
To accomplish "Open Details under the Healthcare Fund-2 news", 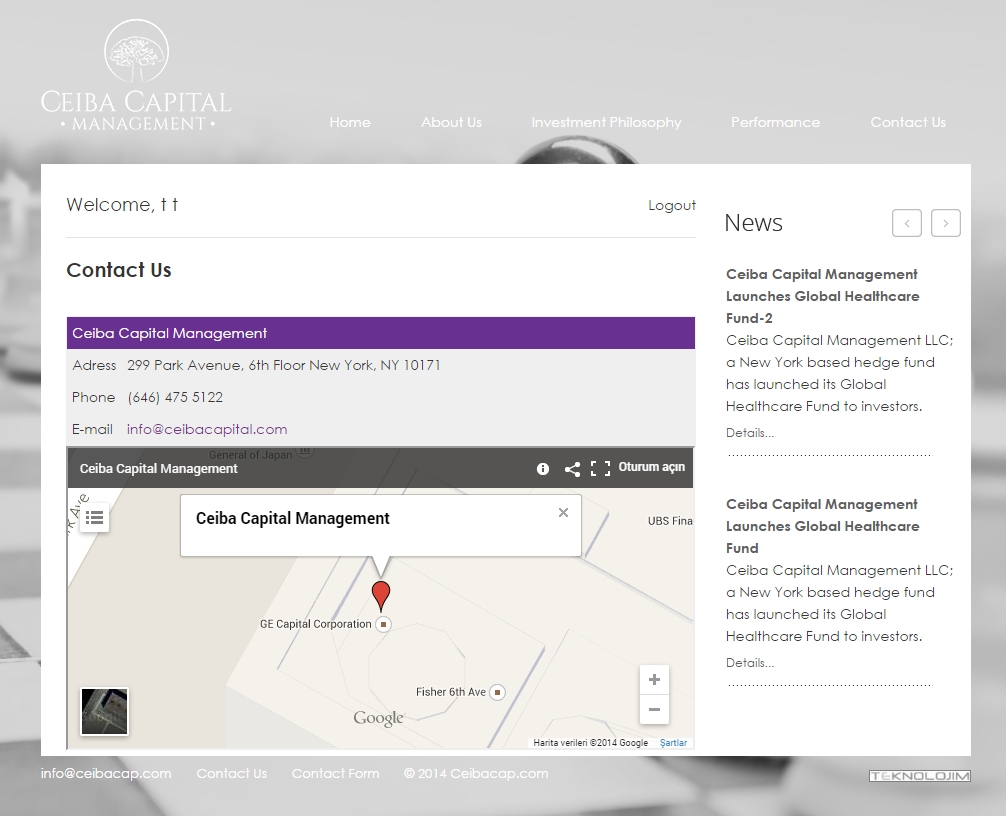I will (x=750, y=433).
